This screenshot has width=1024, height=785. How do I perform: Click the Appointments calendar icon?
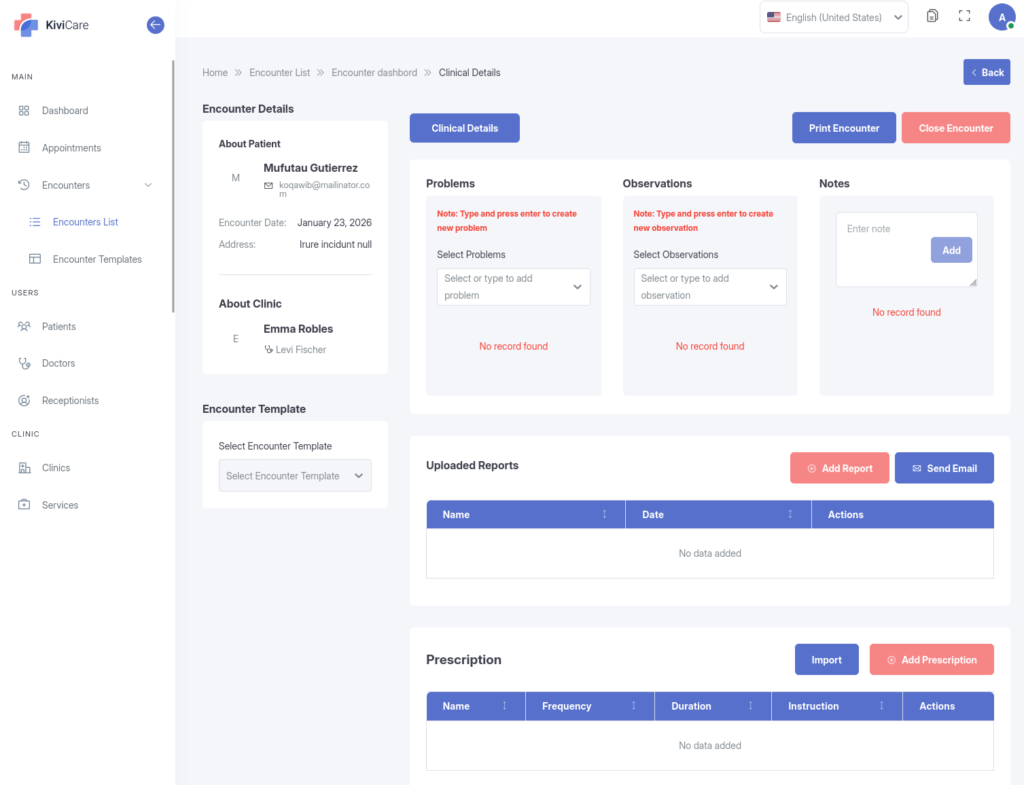pyautogui.click(x=24, y=148)
